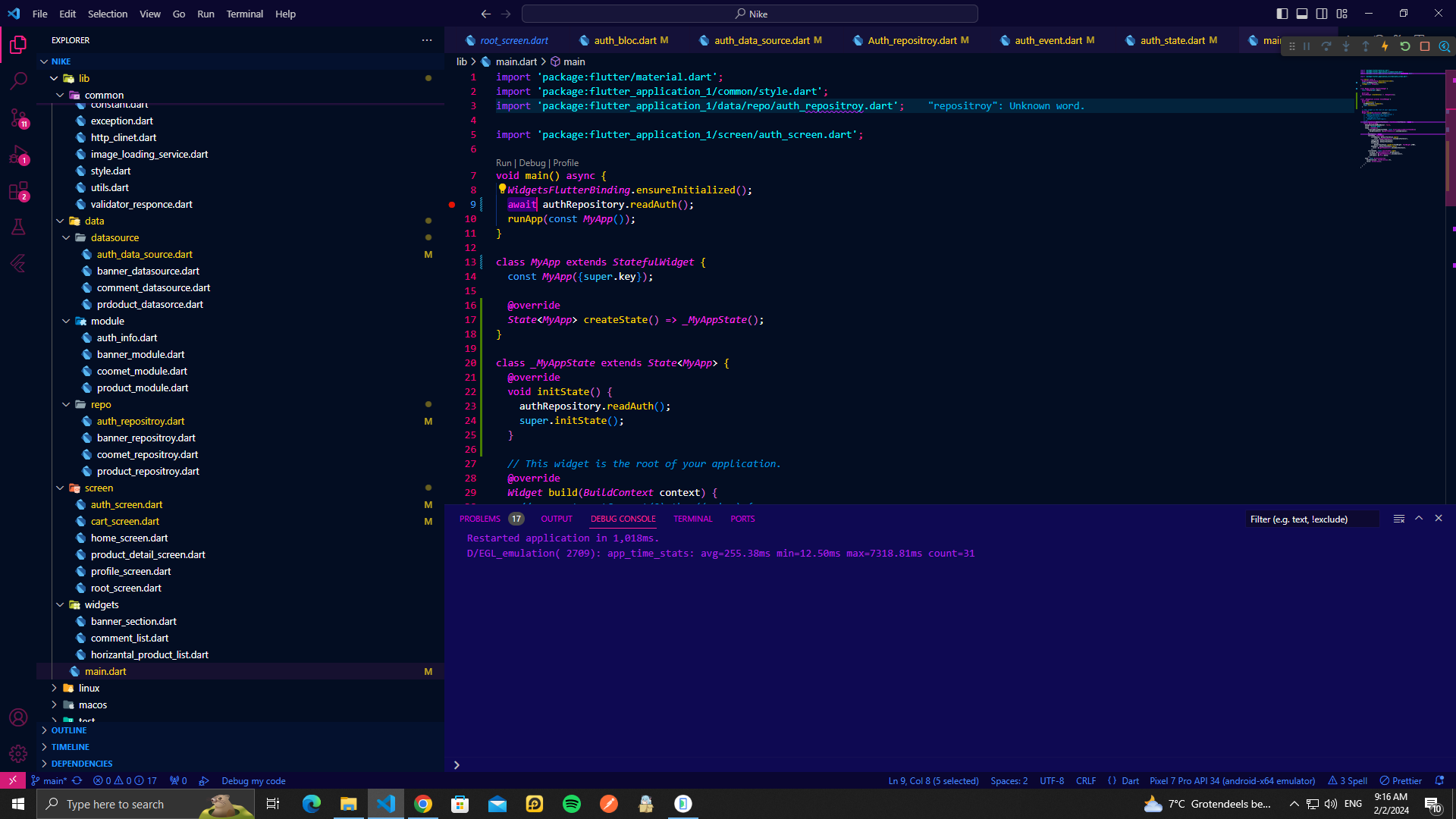The width and height of the screenshot is (1456, 819).
Task: Collapse the datasource folder
Action: 66,237
